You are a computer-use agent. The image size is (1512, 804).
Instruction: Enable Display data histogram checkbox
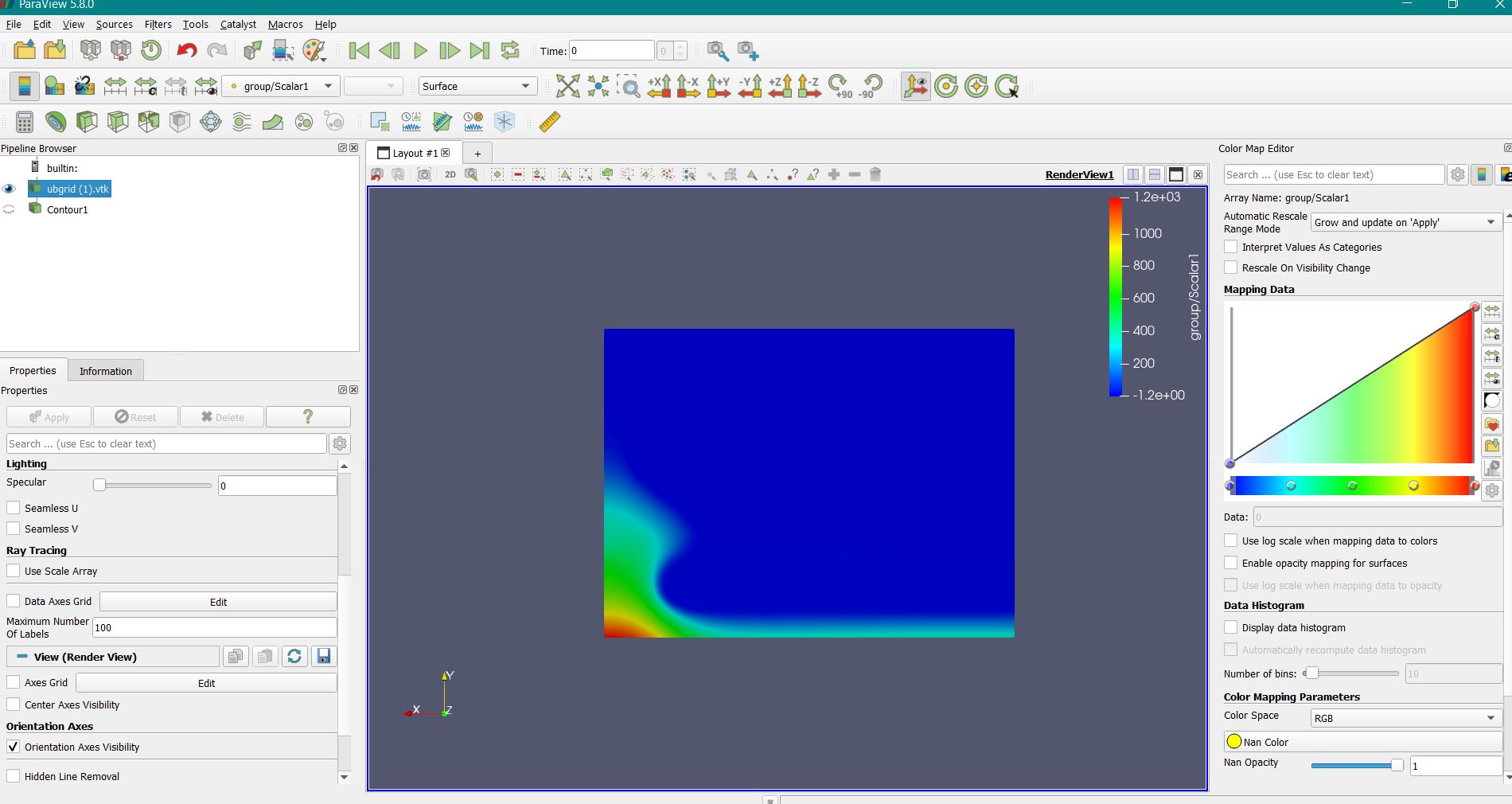(1231, 627)
